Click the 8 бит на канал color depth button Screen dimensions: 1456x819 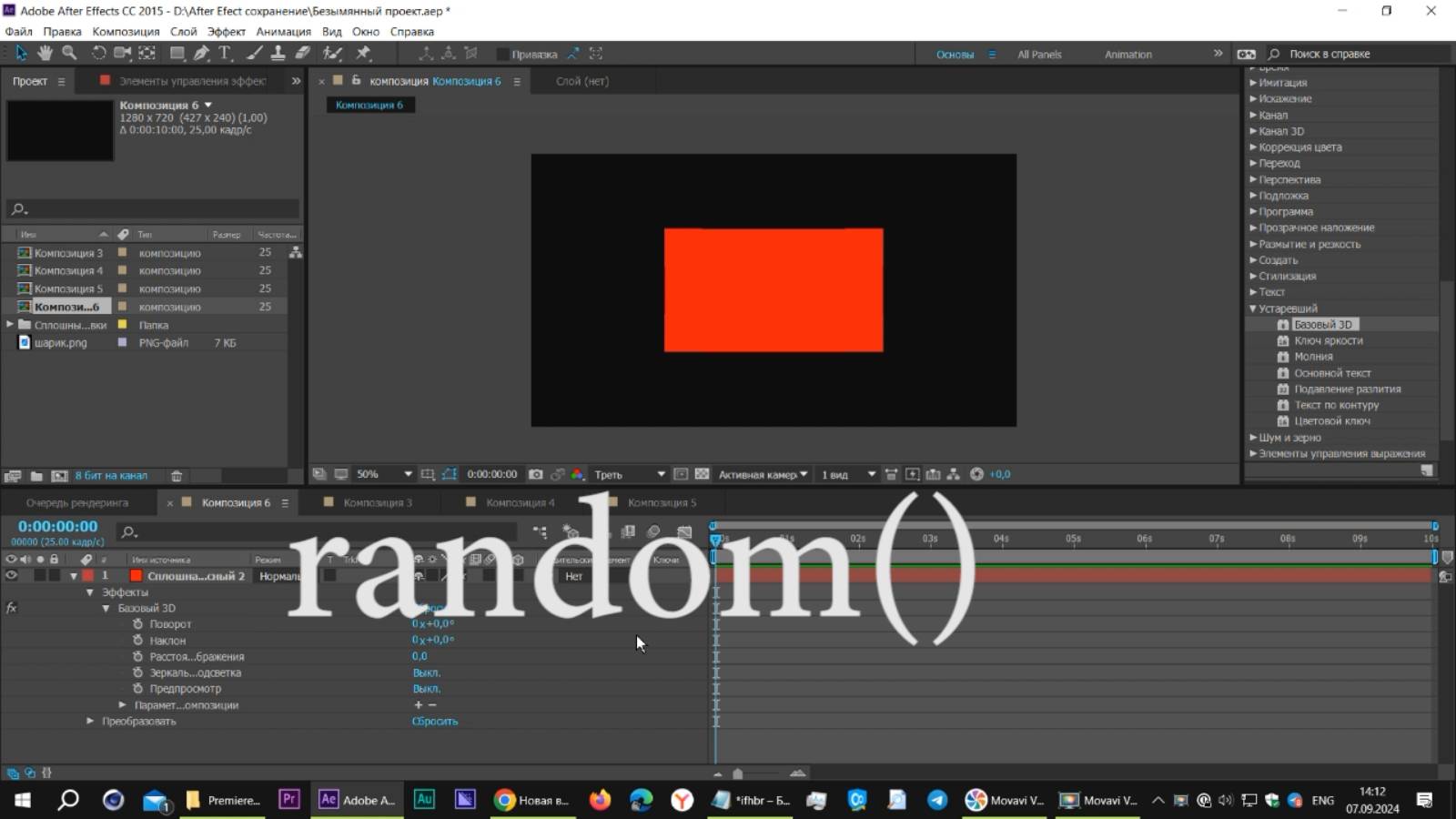(x=111, y=476)
